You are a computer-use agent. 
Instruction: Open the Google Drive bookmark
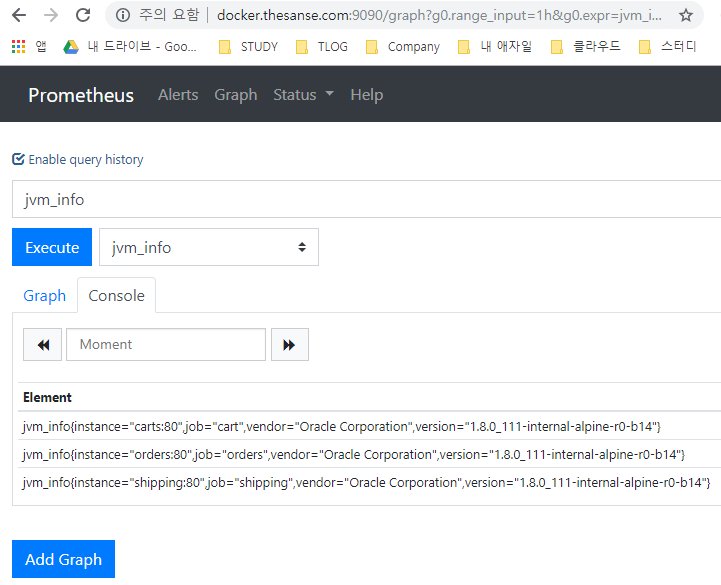coord(130,46)
